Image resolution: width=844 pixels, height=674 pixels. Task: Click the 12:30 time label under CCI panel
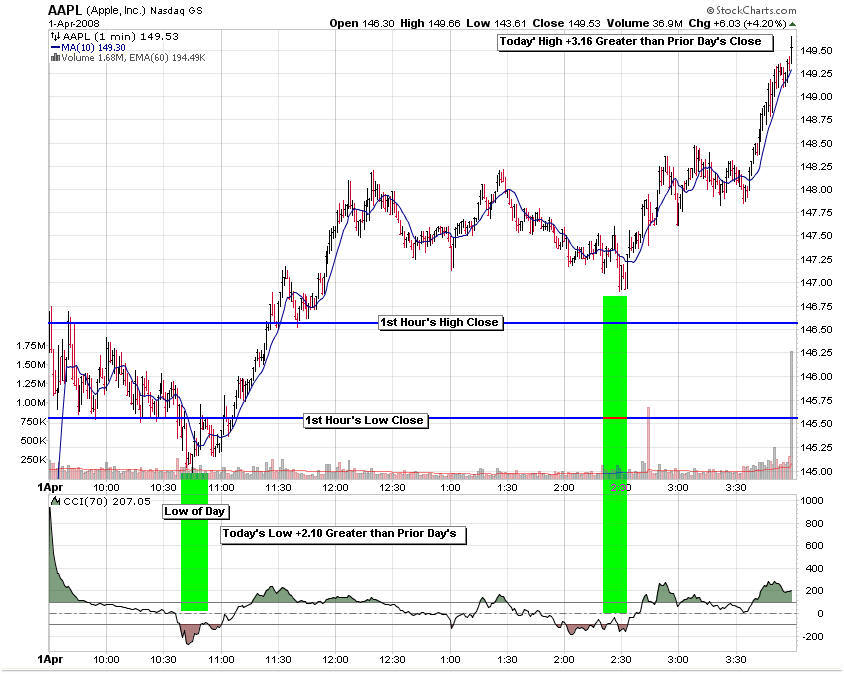pos(392,660)
